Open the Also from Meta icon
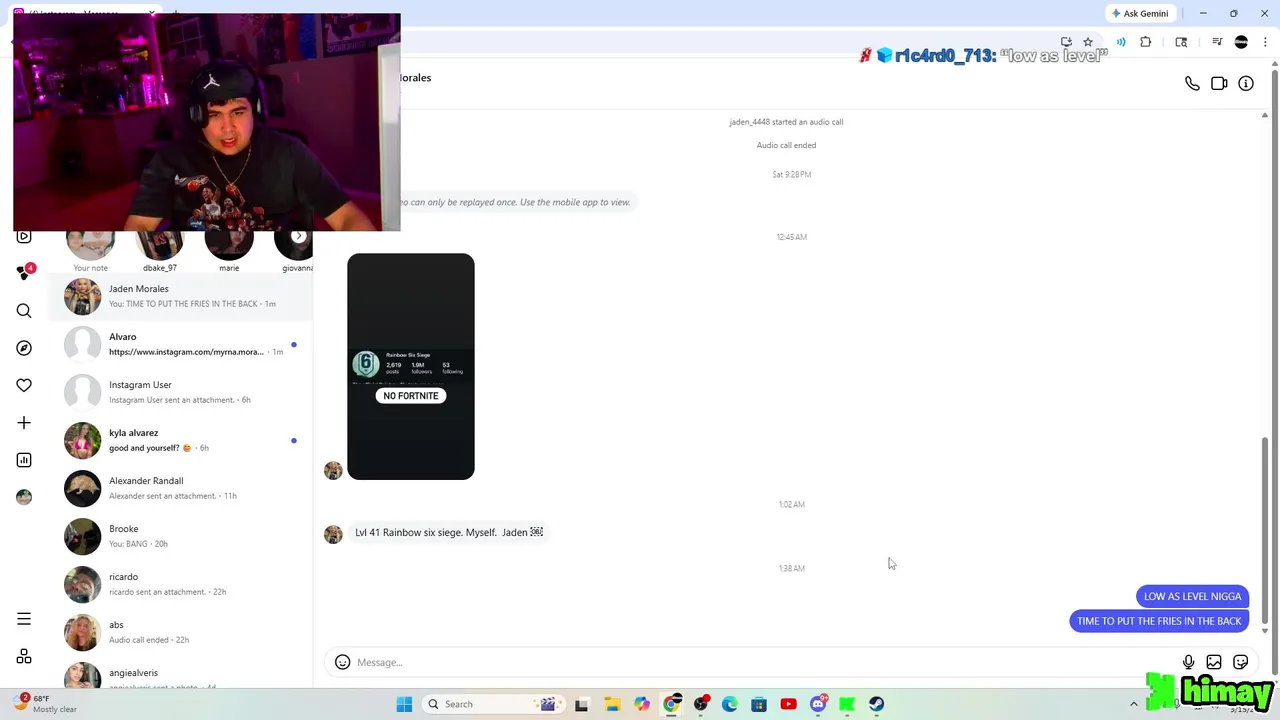 point(24,657)
